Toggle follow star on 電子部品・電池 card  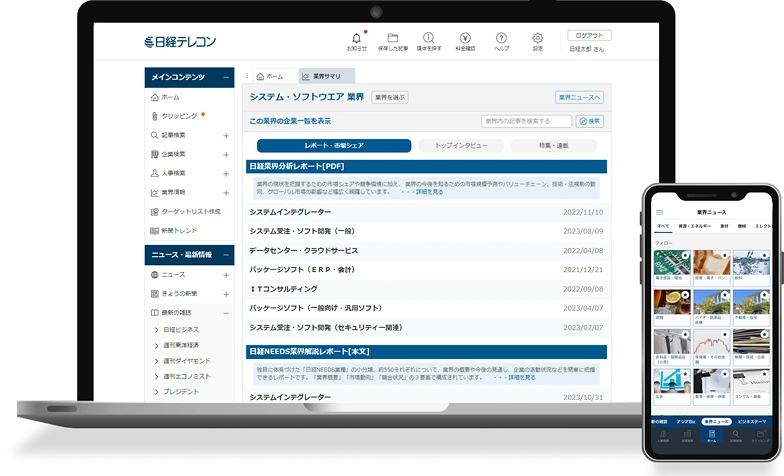685,256
